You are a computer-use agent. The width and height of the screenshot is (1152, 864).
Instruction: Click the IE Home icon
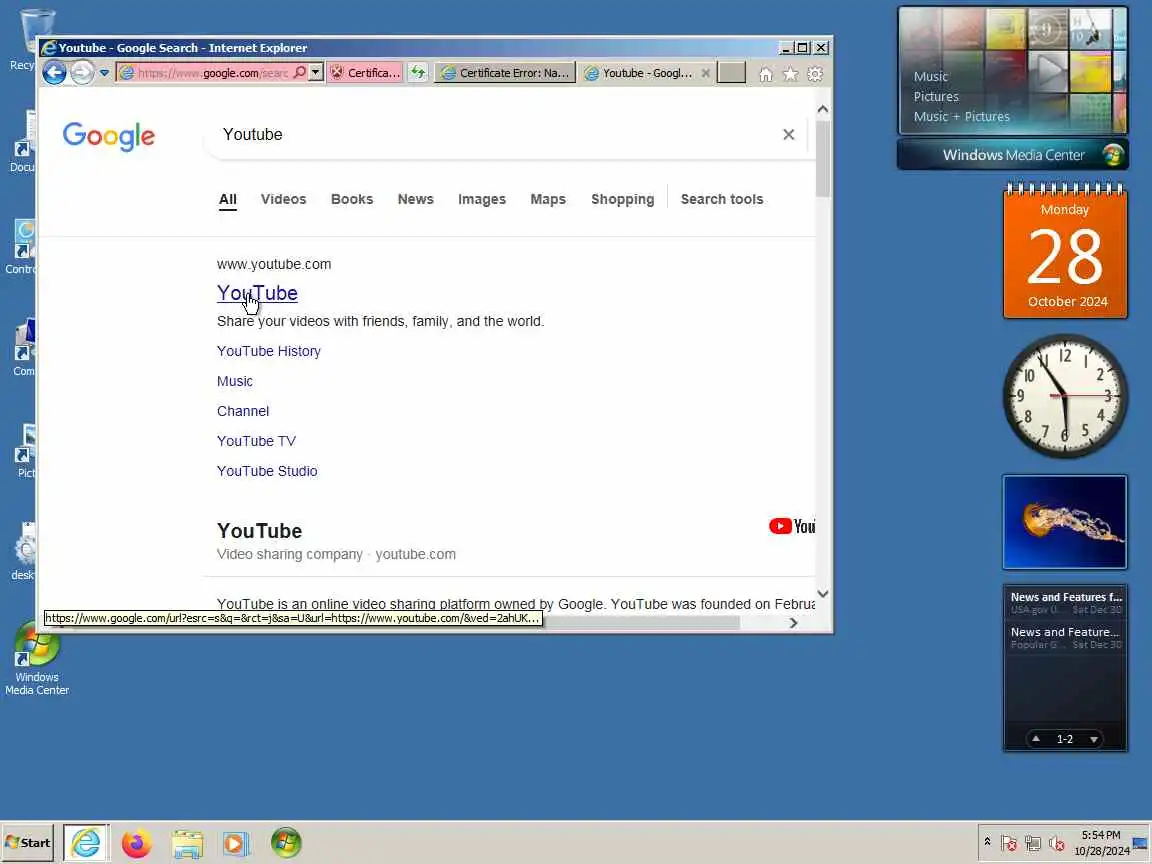click(766, 74)
